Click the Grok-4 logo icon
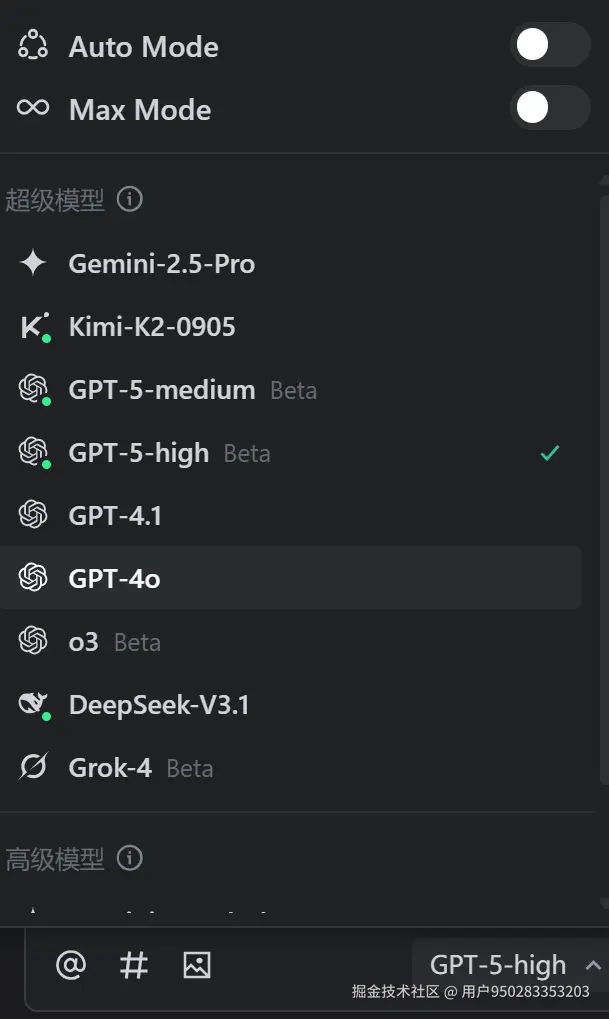This screenshot has width=609, height=1019. point(33,768)
